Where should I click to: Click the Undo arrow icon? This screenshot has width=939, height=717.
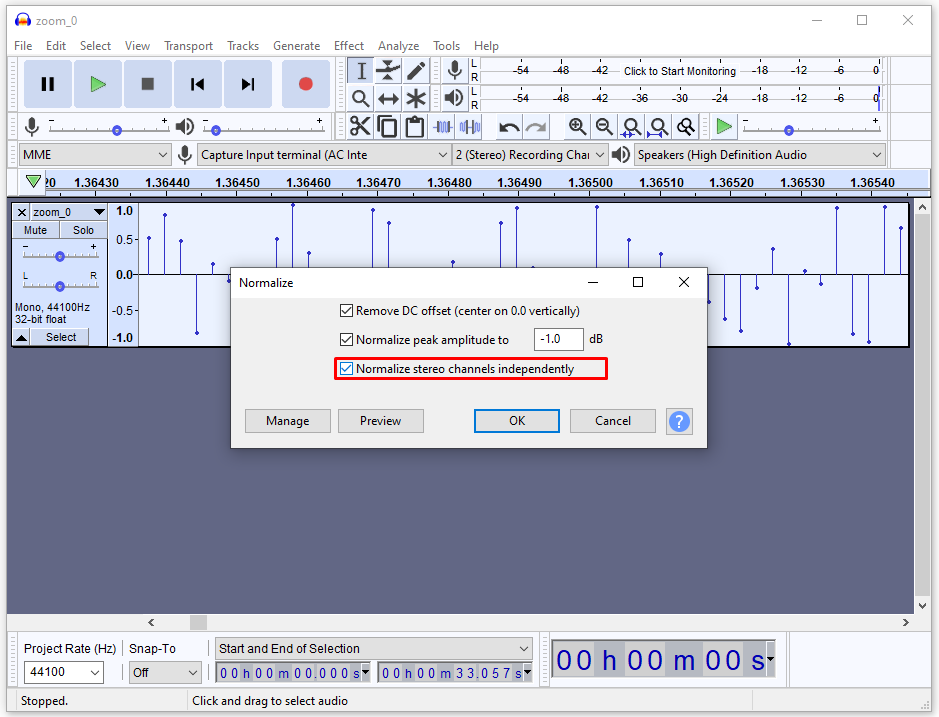click(509, 127)
